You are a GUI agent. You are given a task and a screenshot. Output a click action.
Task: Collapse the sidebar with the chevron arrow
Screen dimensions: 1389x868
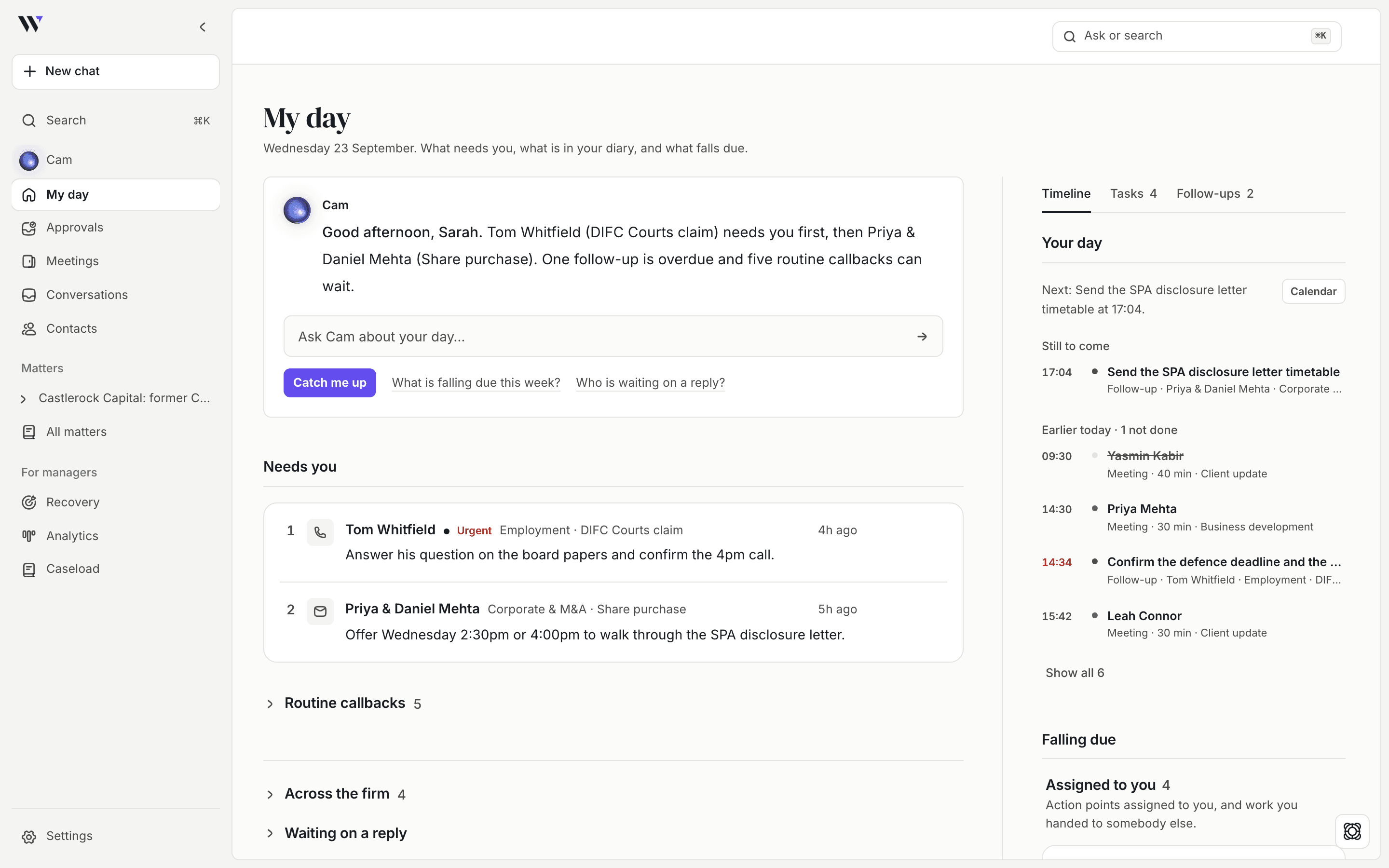click(x=203, y=27)
